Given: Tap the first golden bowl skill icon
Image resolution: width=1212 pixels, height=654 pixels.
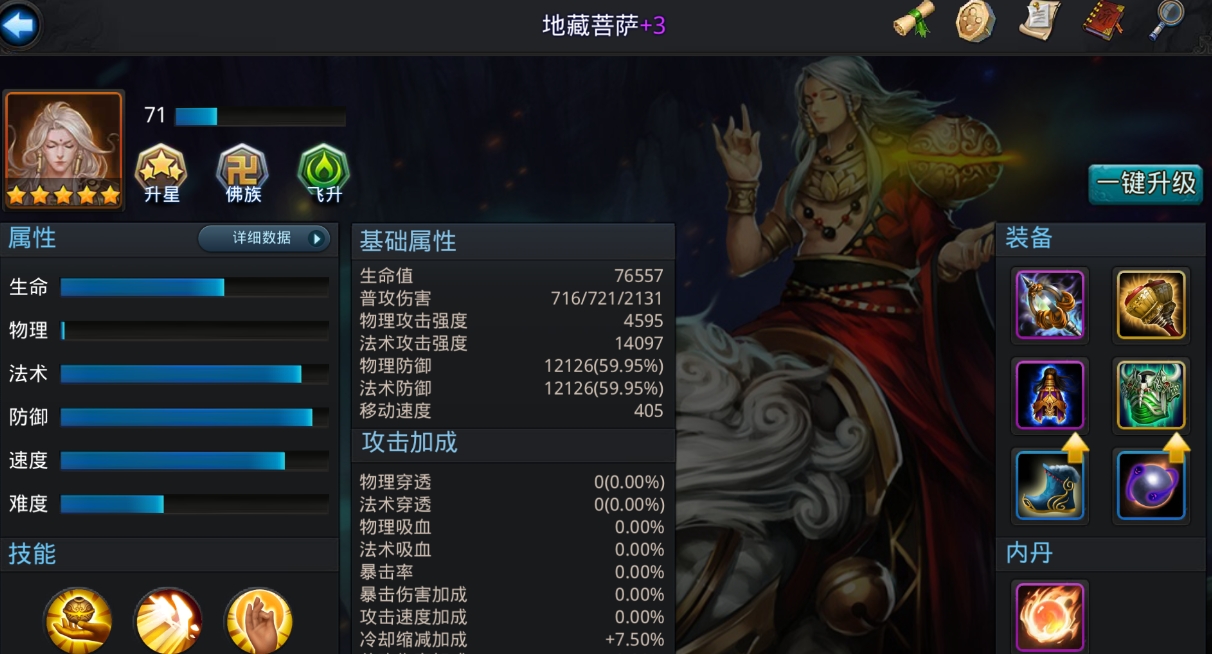Looking at the screenshot, I should pyautogui.click(x=78, y=620).
